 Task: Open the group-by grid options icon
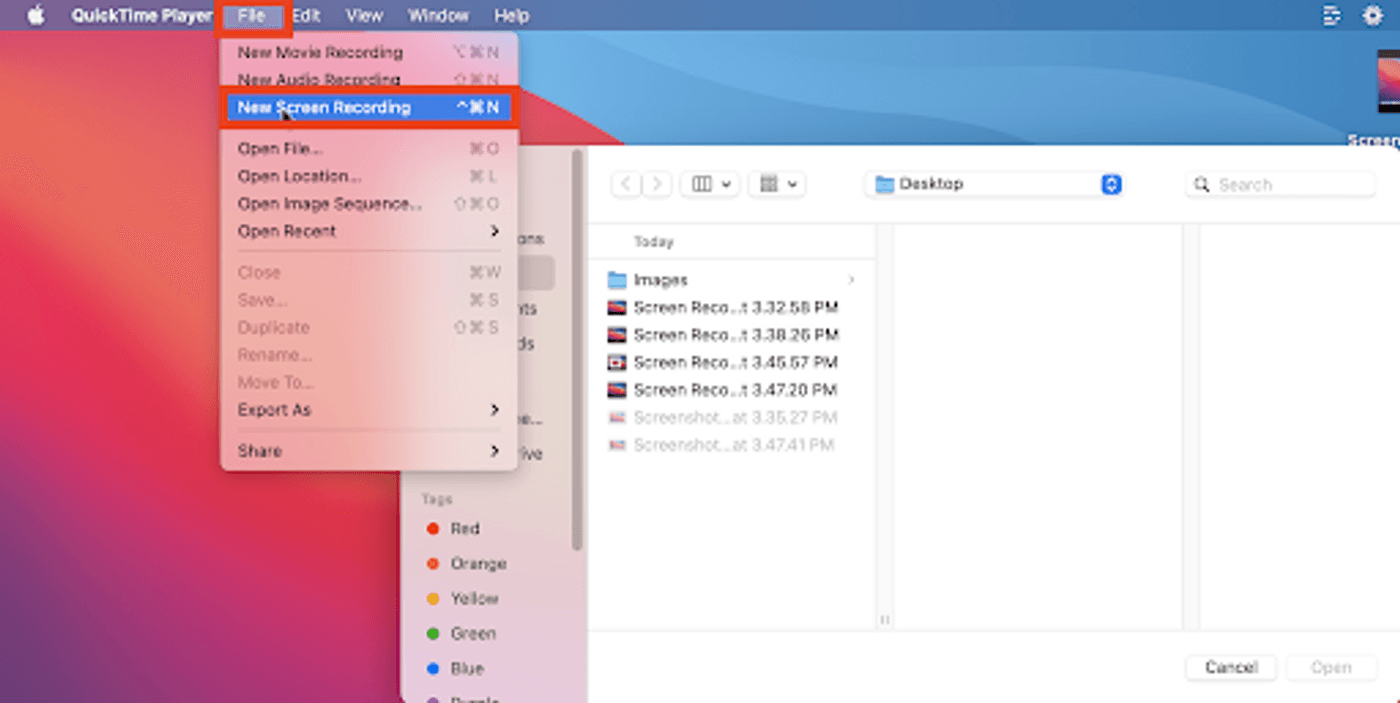point(776,184)
